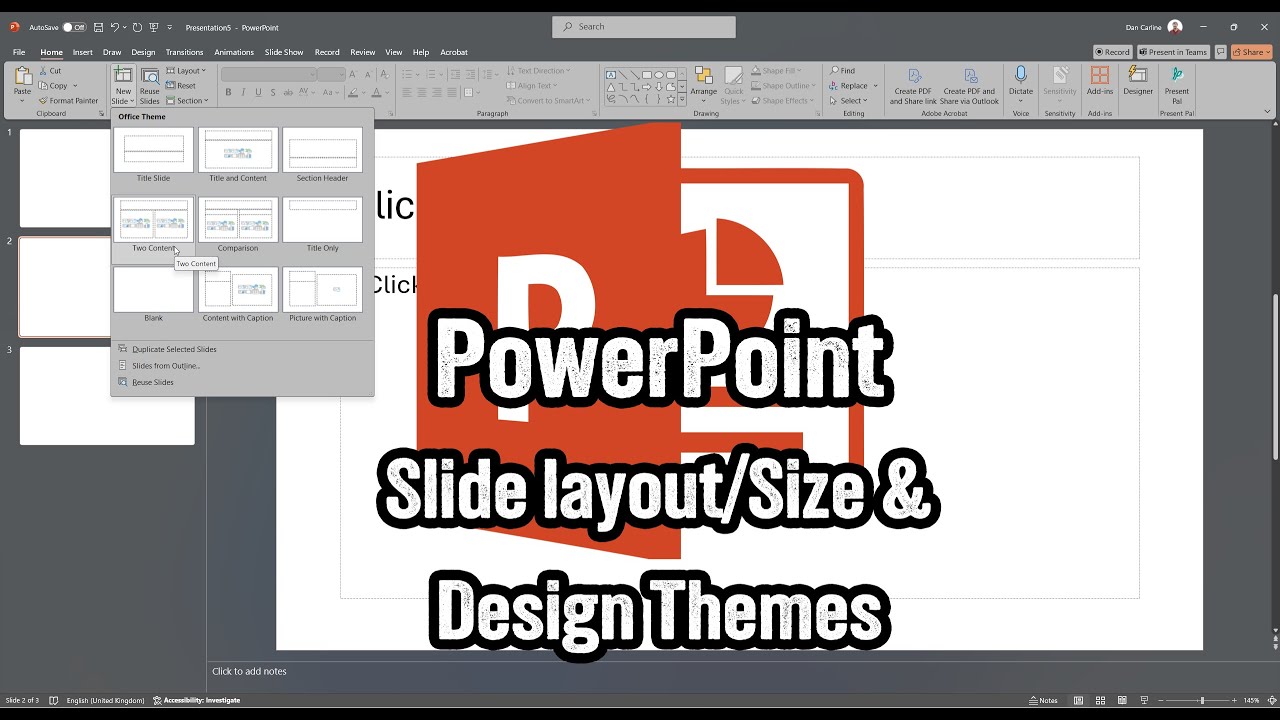Toggle Strikethrough formatting
Viewport: 1280px width, 720px height.
point(288,92)
